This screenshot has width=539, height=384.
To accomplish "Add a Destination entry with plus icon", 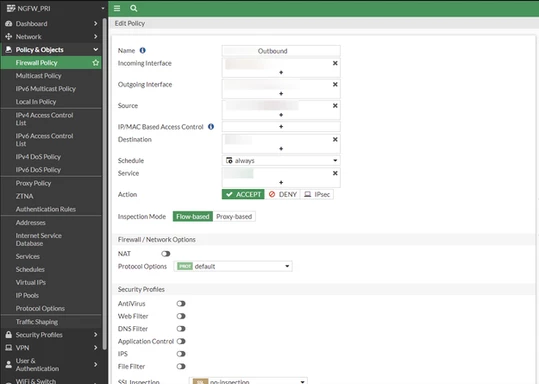I will point(281,149).
